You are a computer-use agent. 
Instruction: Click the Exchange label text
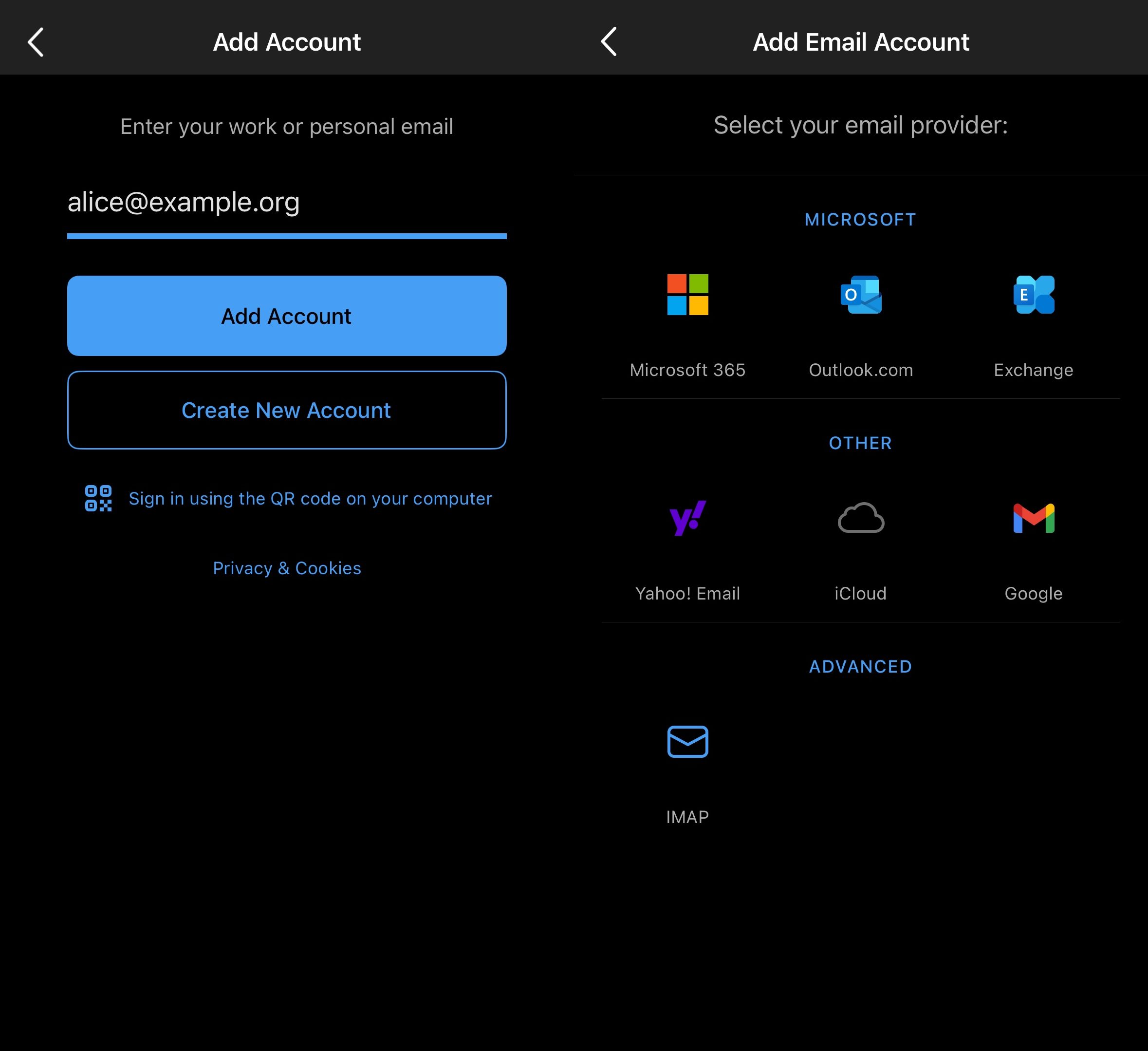[x=1034, y=370]
